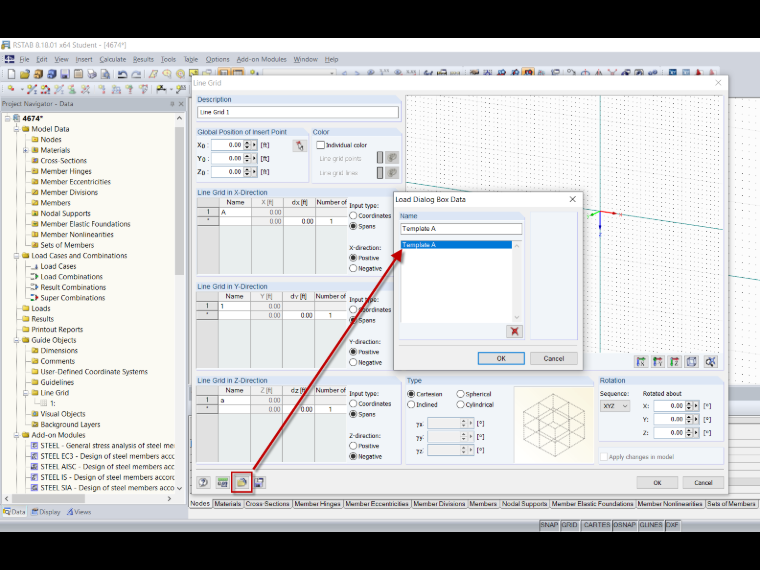760x570 pixels.
Task: Delete template with the red X icon
Action: (514, 332)
